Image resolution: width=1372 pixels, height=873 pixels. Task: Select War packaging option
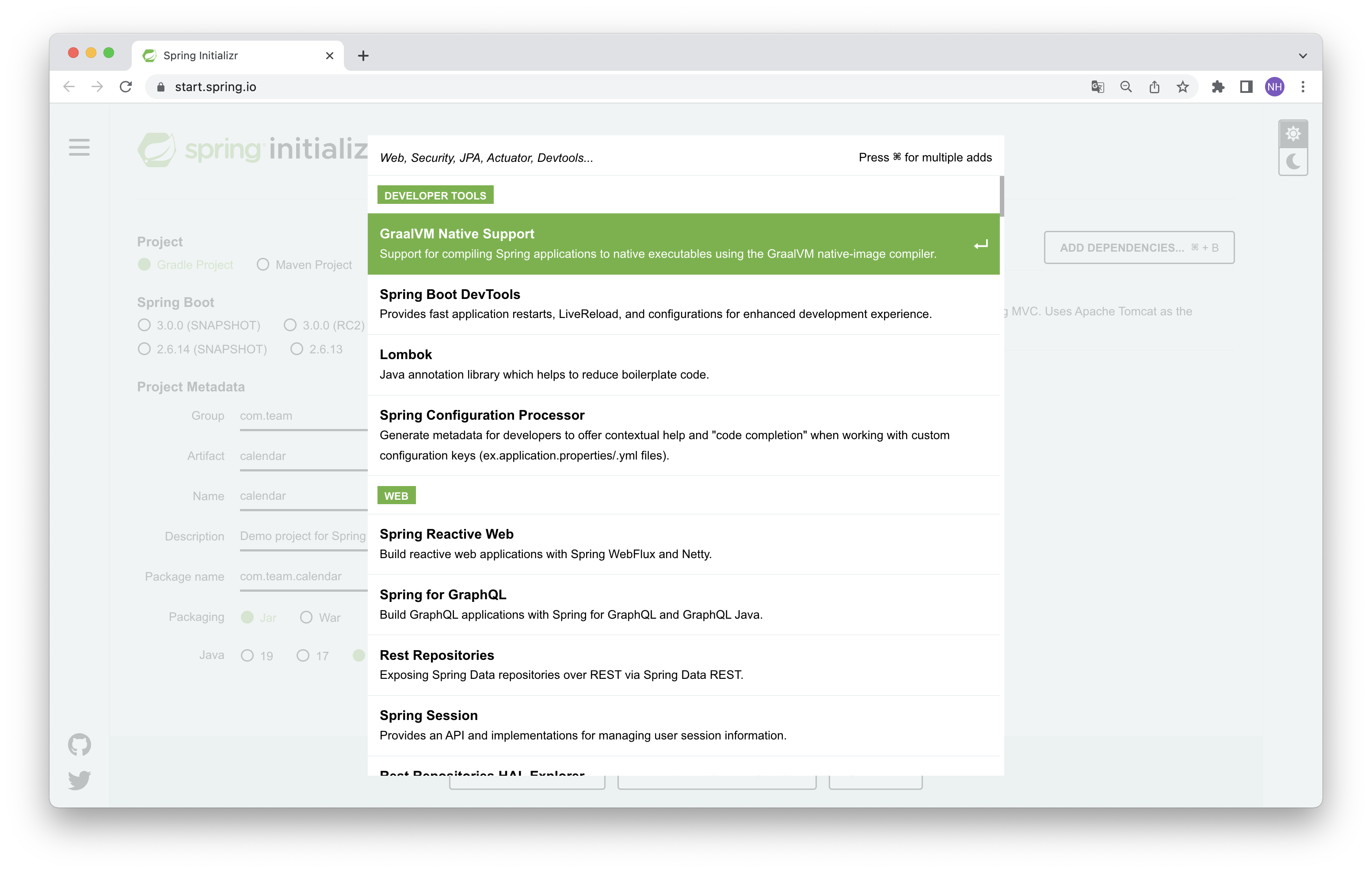tap(306, 617)
